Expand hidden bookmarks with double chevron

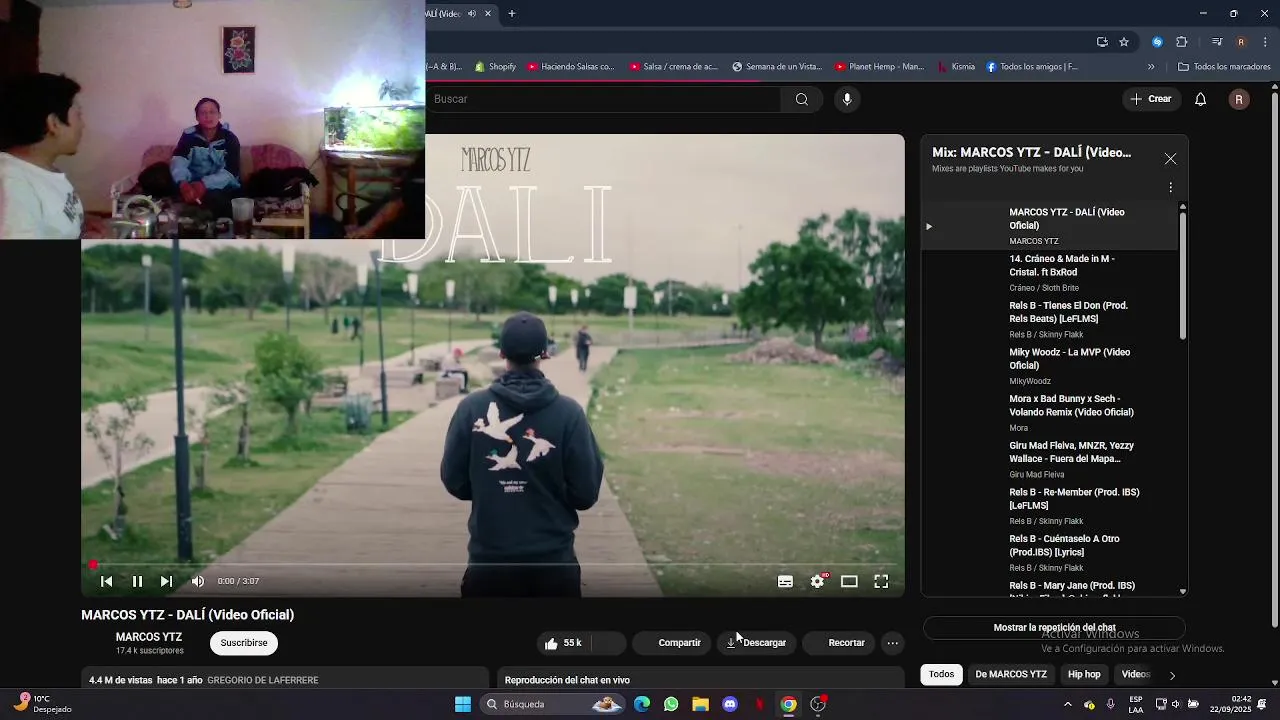pos(1151,67)
